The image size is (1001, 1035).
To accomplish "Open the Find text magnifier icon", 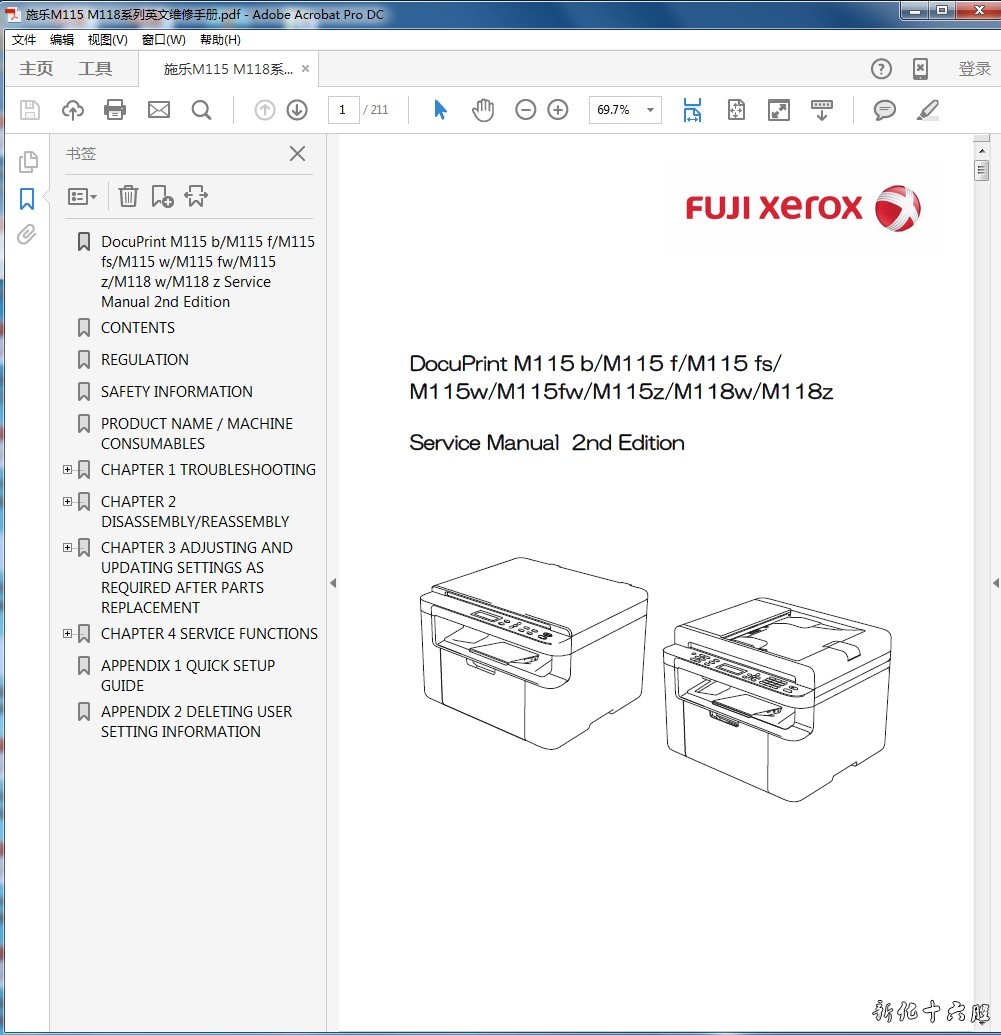I will coord(201,110).
